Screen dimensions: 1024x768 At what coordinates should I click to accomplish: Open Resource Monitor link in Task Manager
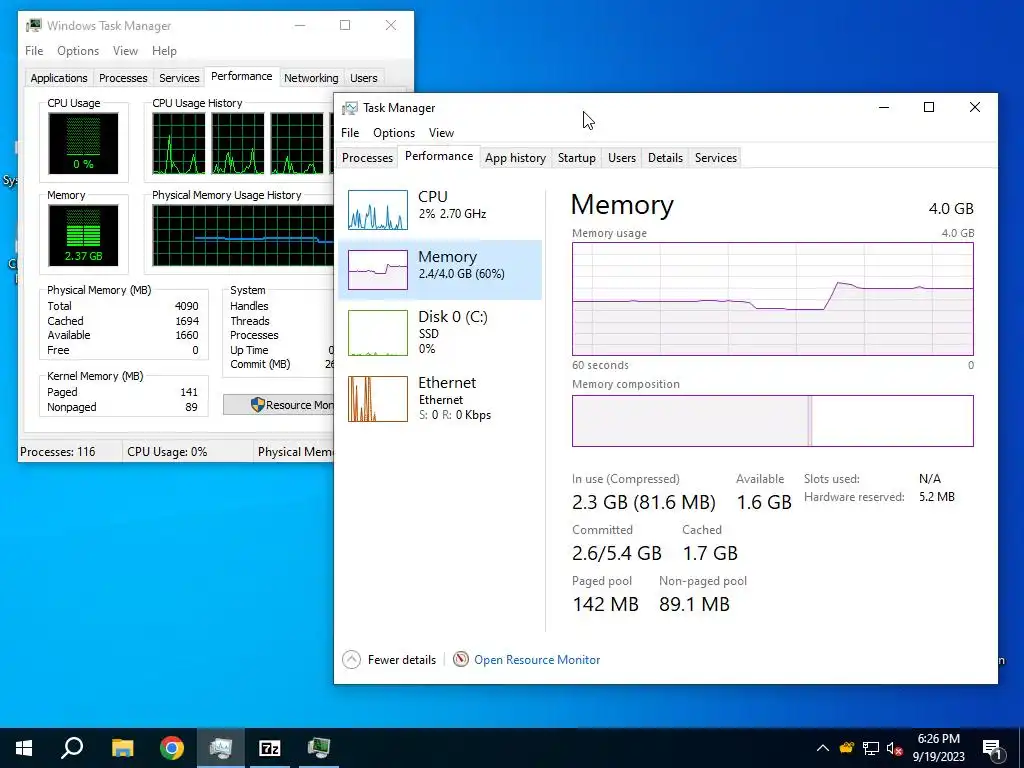click(x=537, y=660)
